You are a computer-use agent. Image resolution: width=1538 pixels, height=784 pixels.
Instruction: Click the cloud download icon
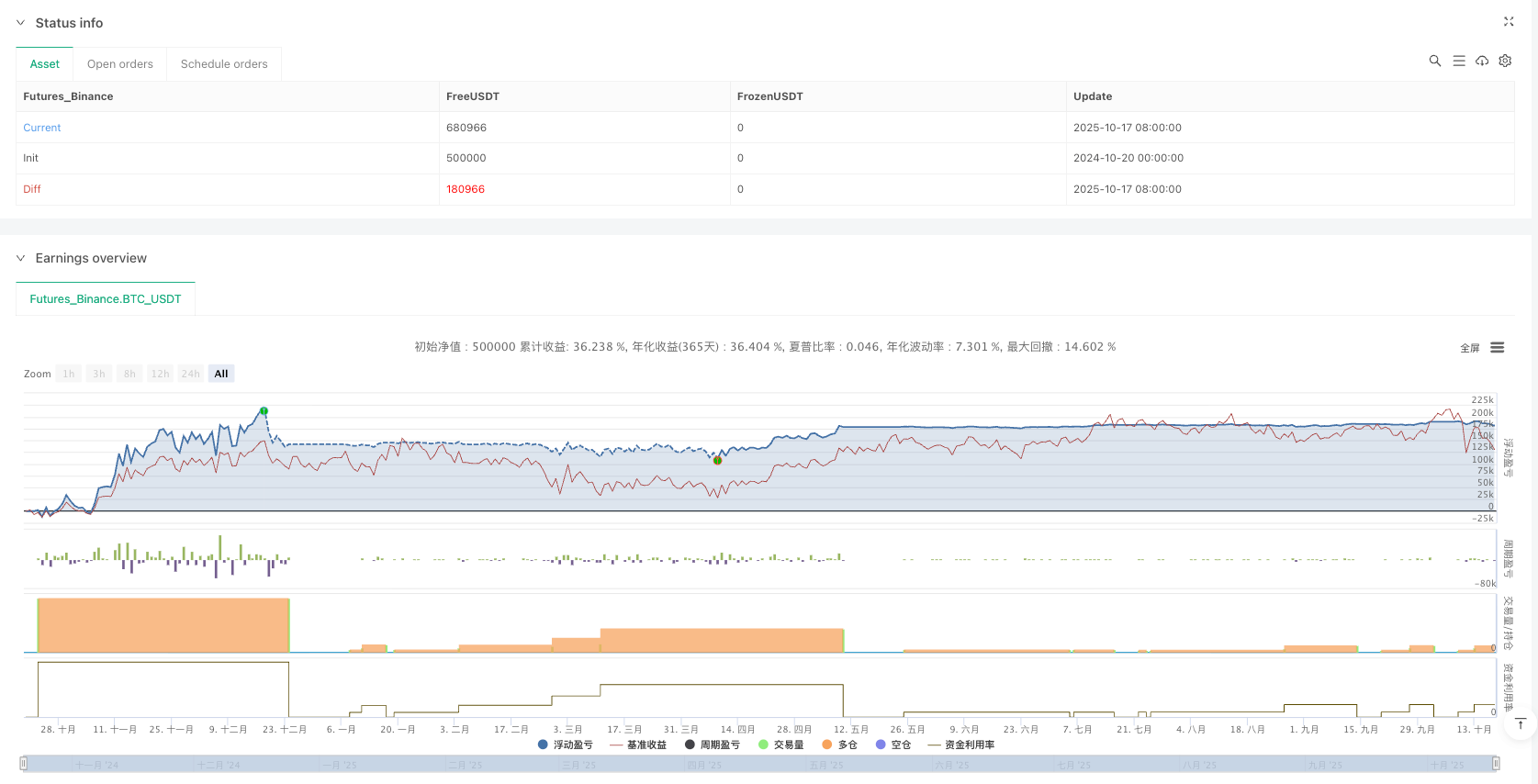(x=1482, y=61)
